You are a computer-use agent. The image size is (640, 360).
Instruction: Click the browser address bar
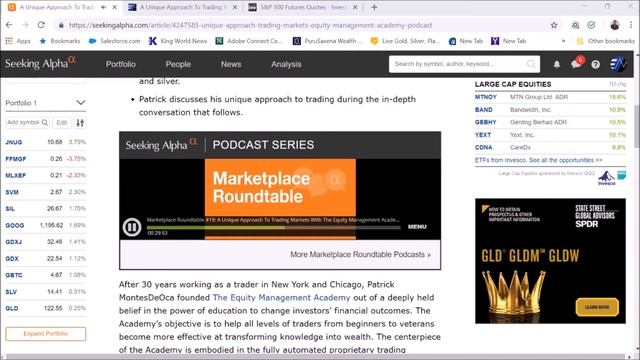(302, 25)
